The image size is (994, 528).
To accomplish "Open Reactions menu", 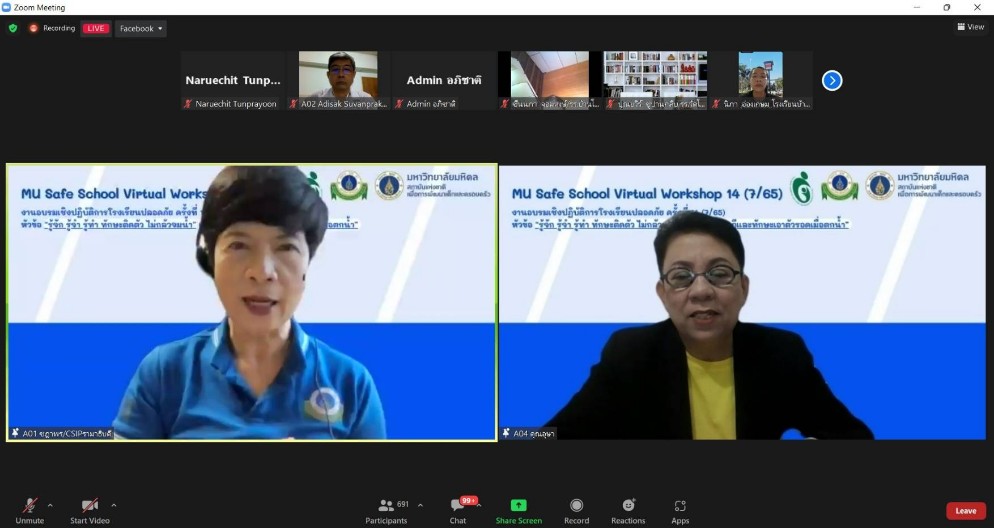I will pyautogui.click(x=628, y=511).
